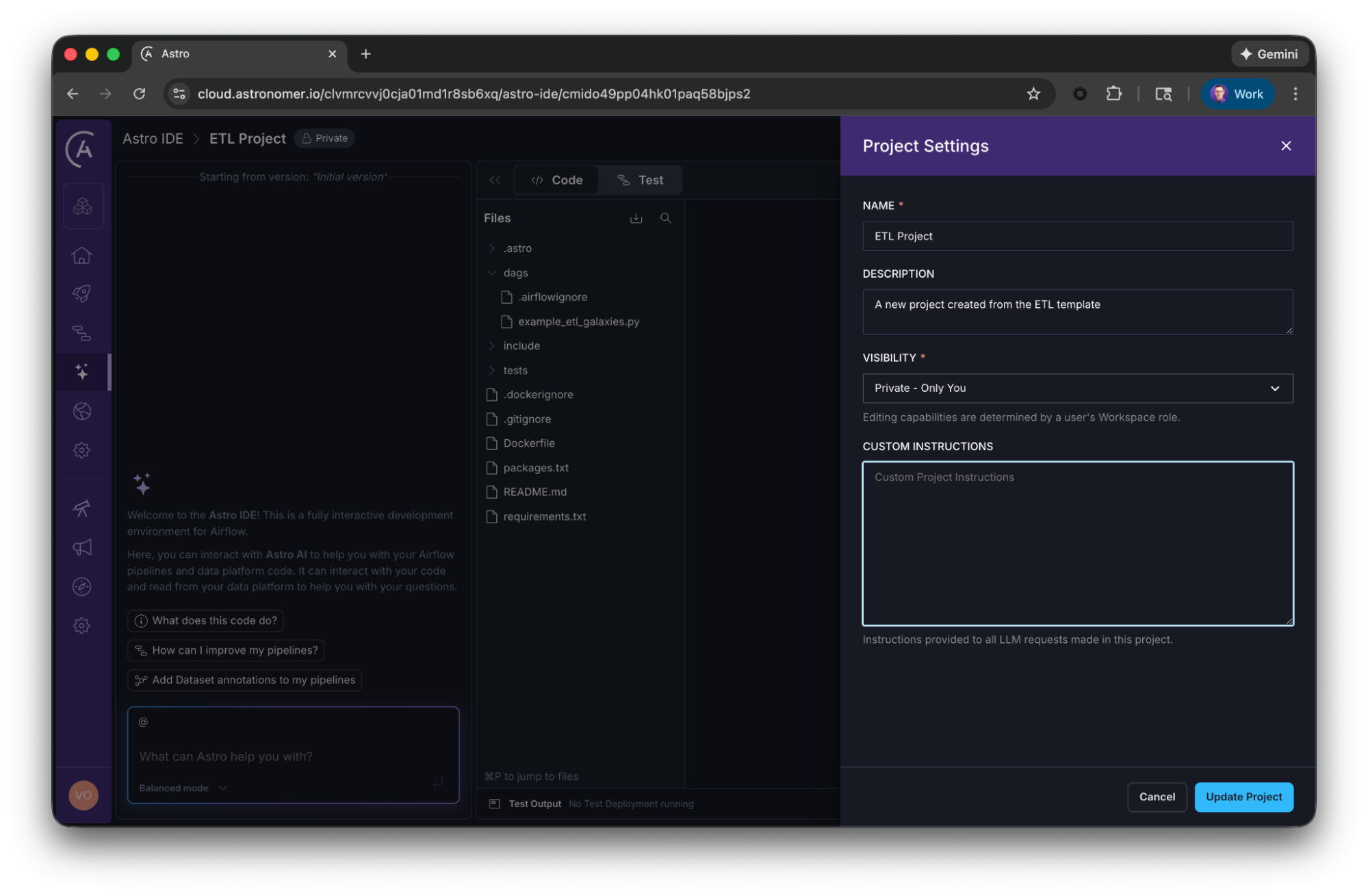Collapse the dags folder
Screen dimensions: 1368x896
pos(492,273)
